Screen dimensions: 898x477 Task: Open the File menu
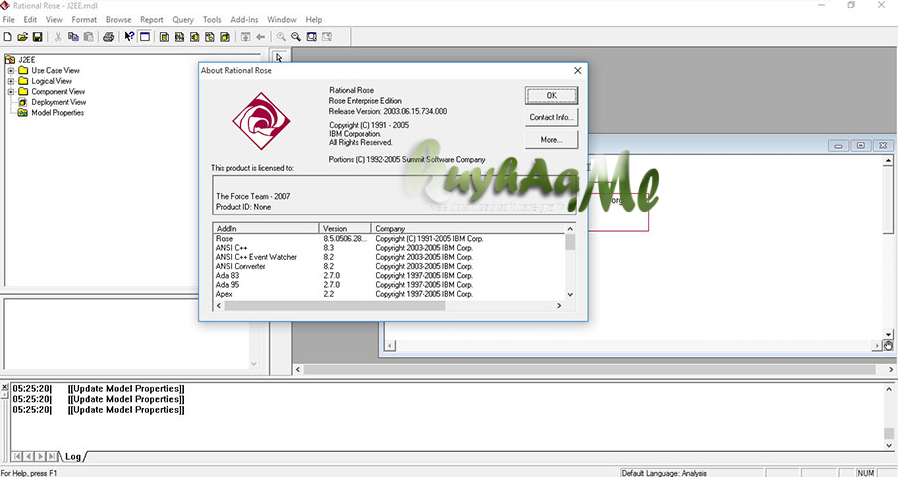[9, 19]
